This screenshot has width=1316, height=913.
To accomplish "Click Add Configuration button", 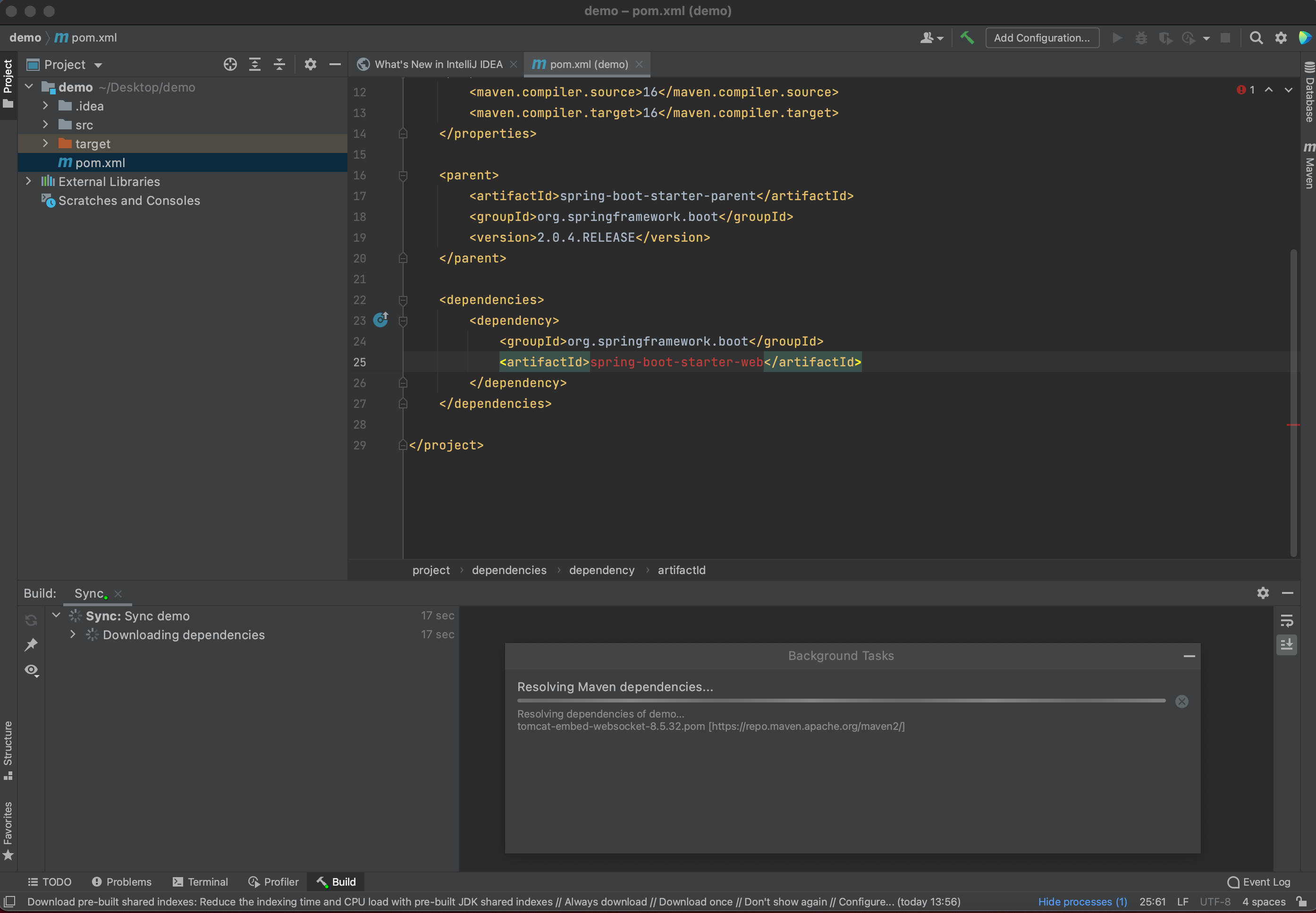I will tap(1041, 38).
